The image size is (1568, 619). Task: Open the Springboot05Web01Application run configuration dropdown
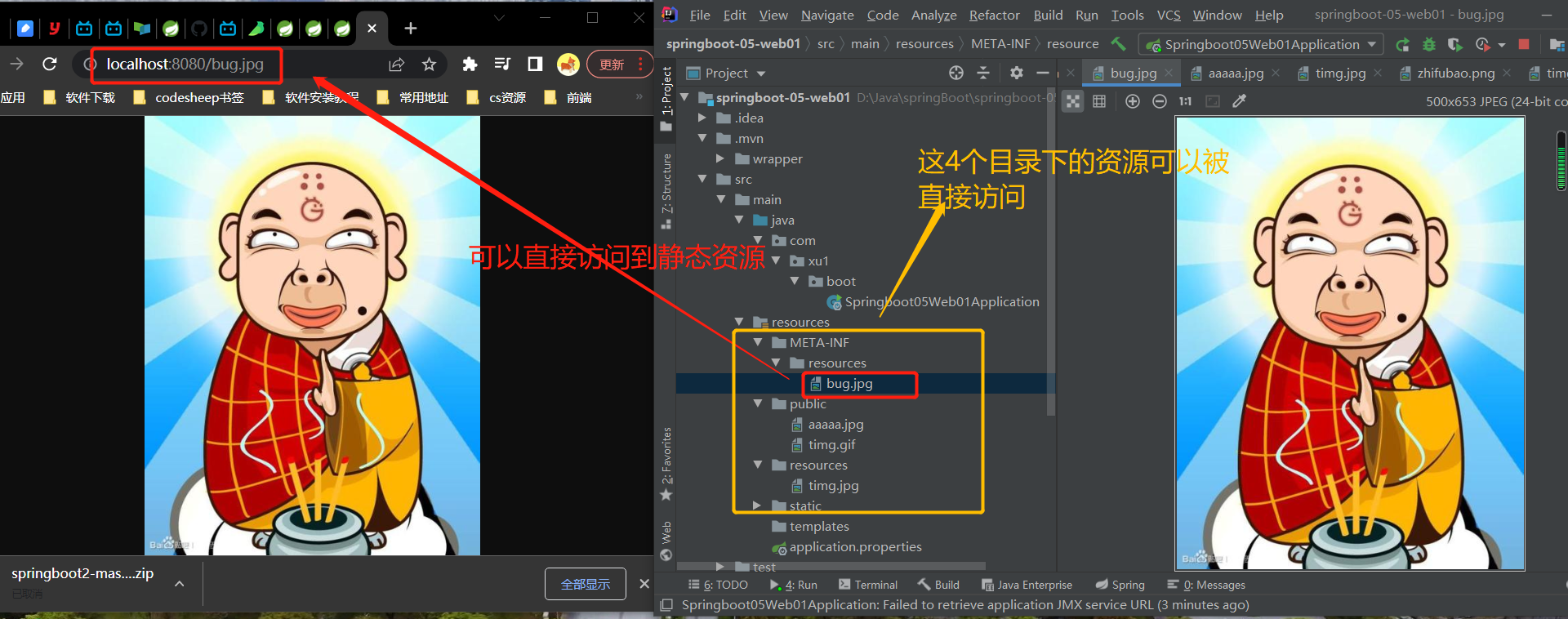click(x=1261, y=44)
